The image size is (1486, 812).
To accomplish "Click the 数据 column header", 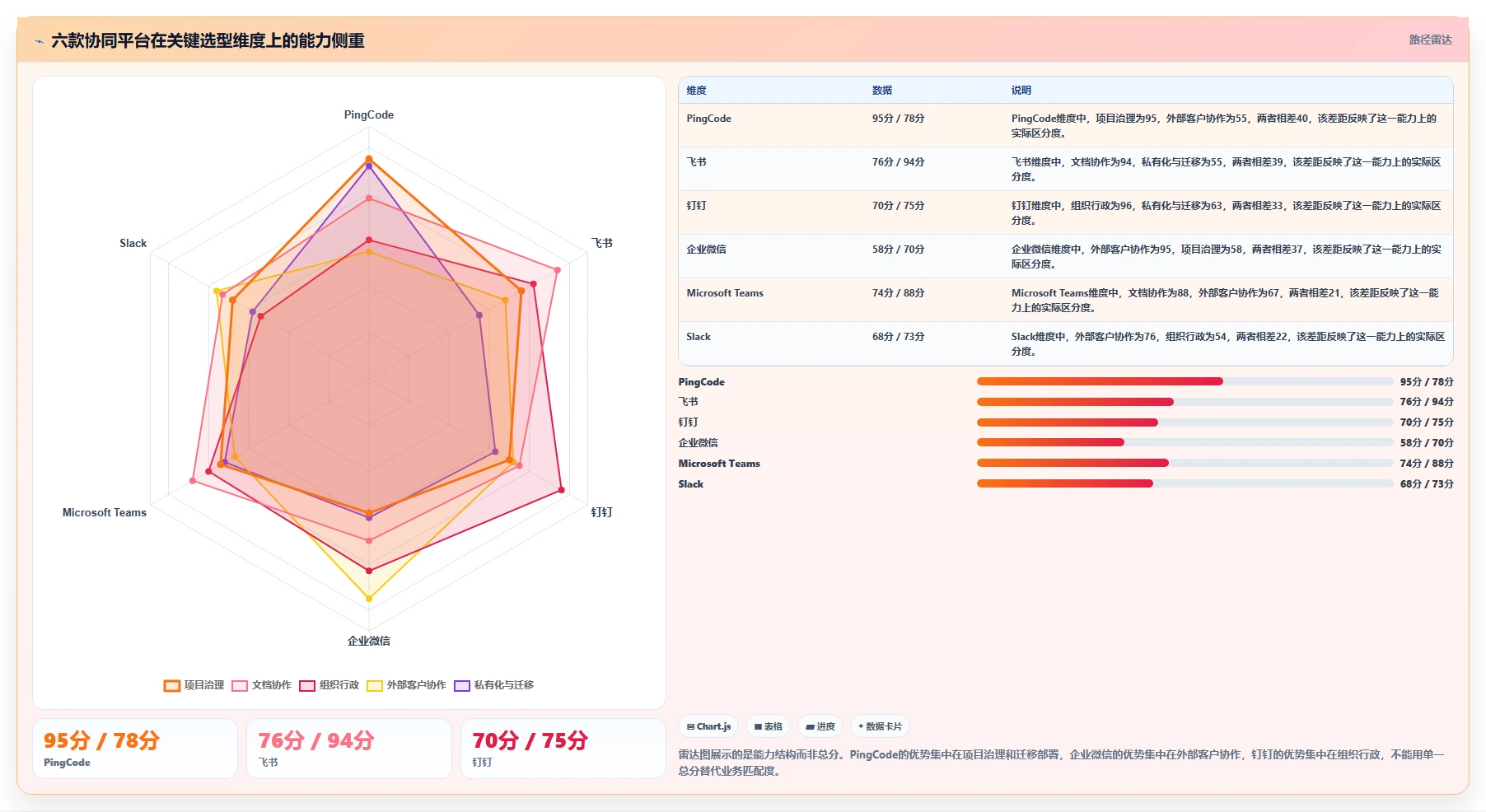I will [882, 91].
